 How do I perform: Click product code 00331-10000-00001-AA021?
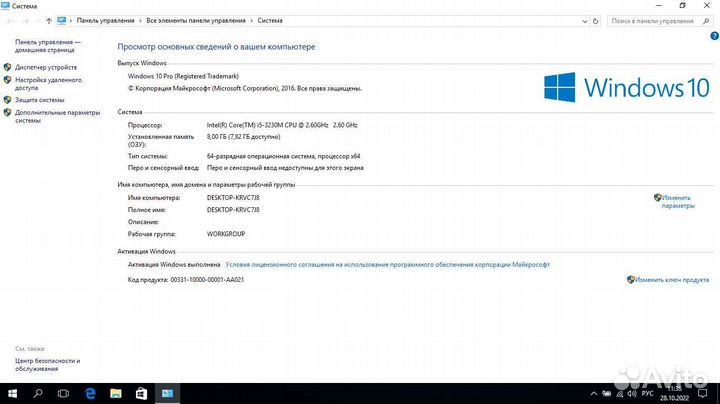click(207, 280)
